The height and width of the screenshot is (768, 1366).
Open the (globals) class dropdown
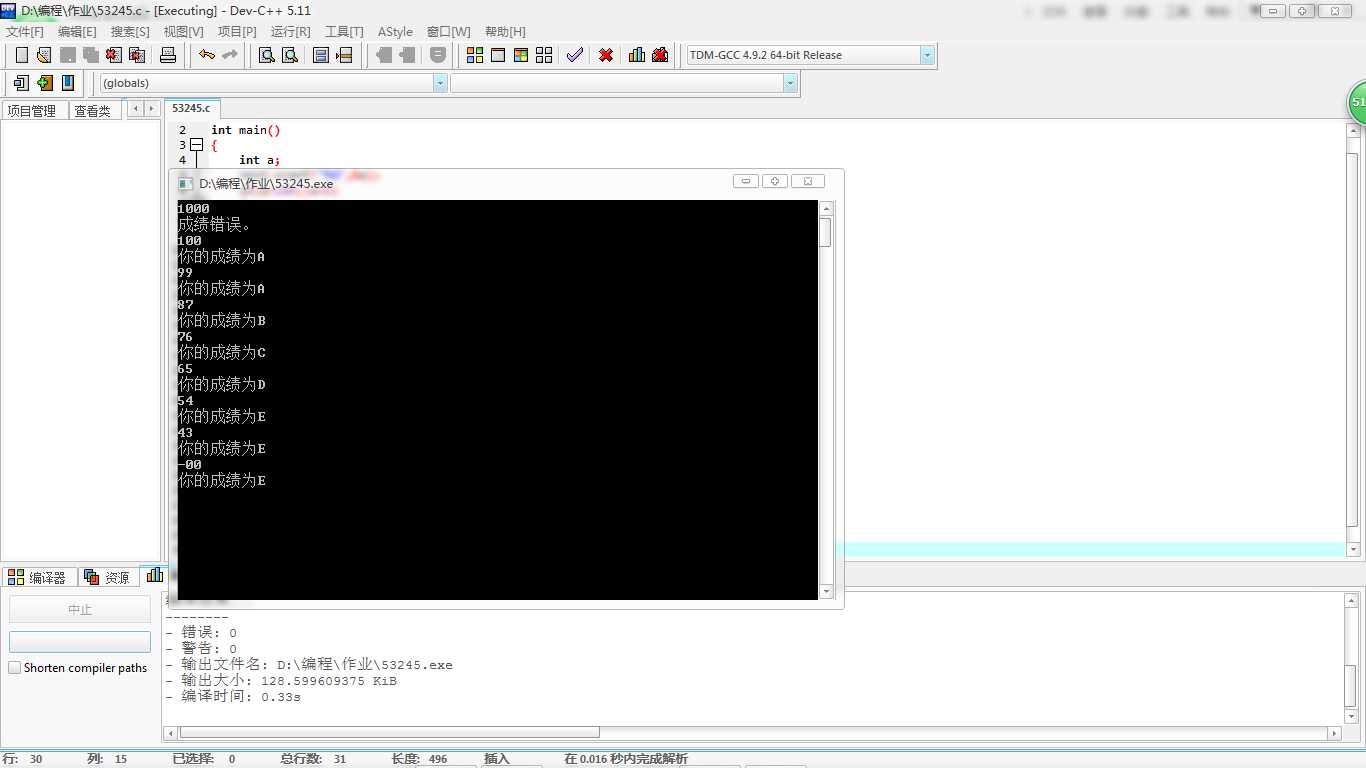(x=440, y=83)
